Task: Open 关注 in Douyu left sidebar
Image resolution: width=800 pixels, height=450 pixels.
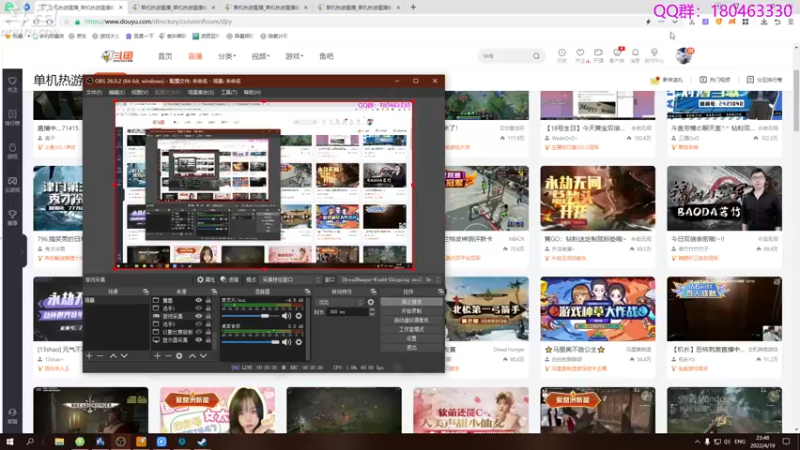Action: tap(13, 84)
